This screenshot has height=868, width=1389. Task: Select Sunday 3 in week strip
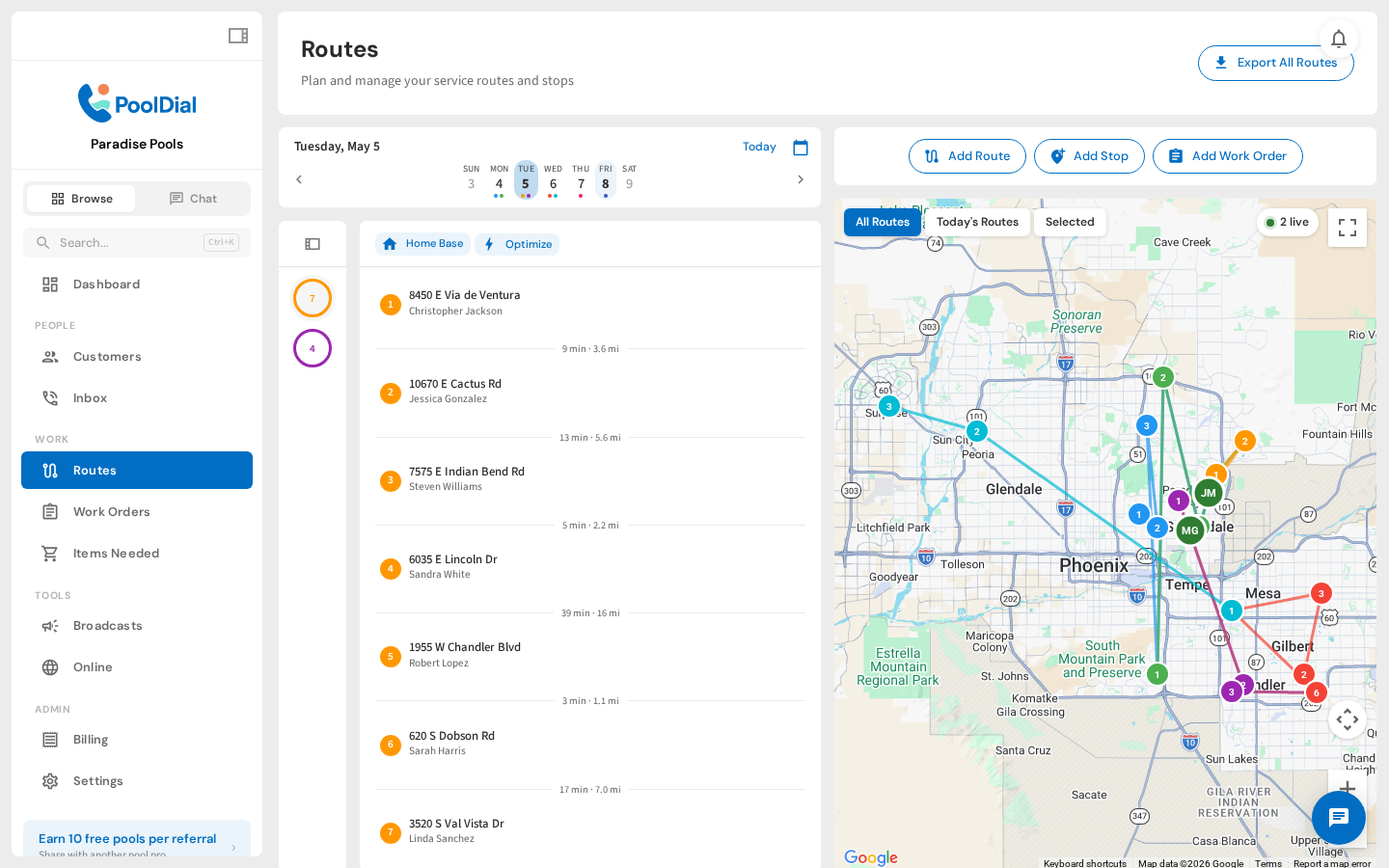tap(472, 180)
